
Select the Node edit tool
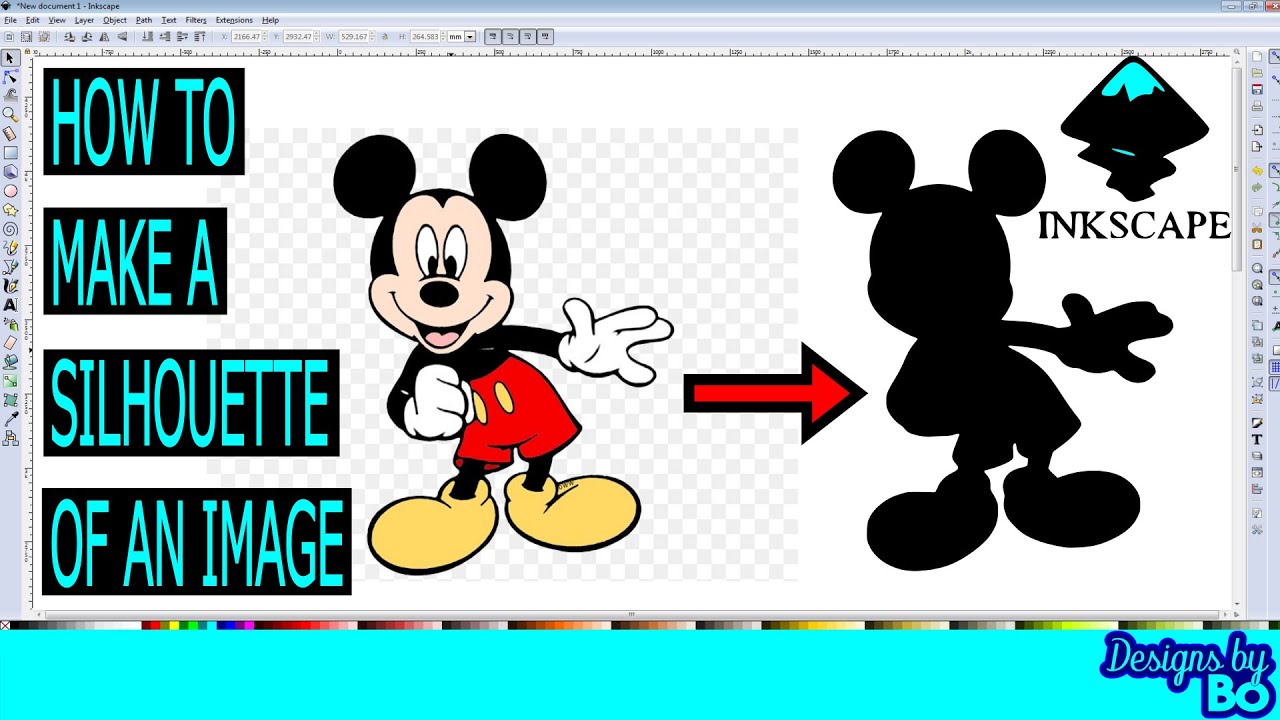click(x=10, y=76)
